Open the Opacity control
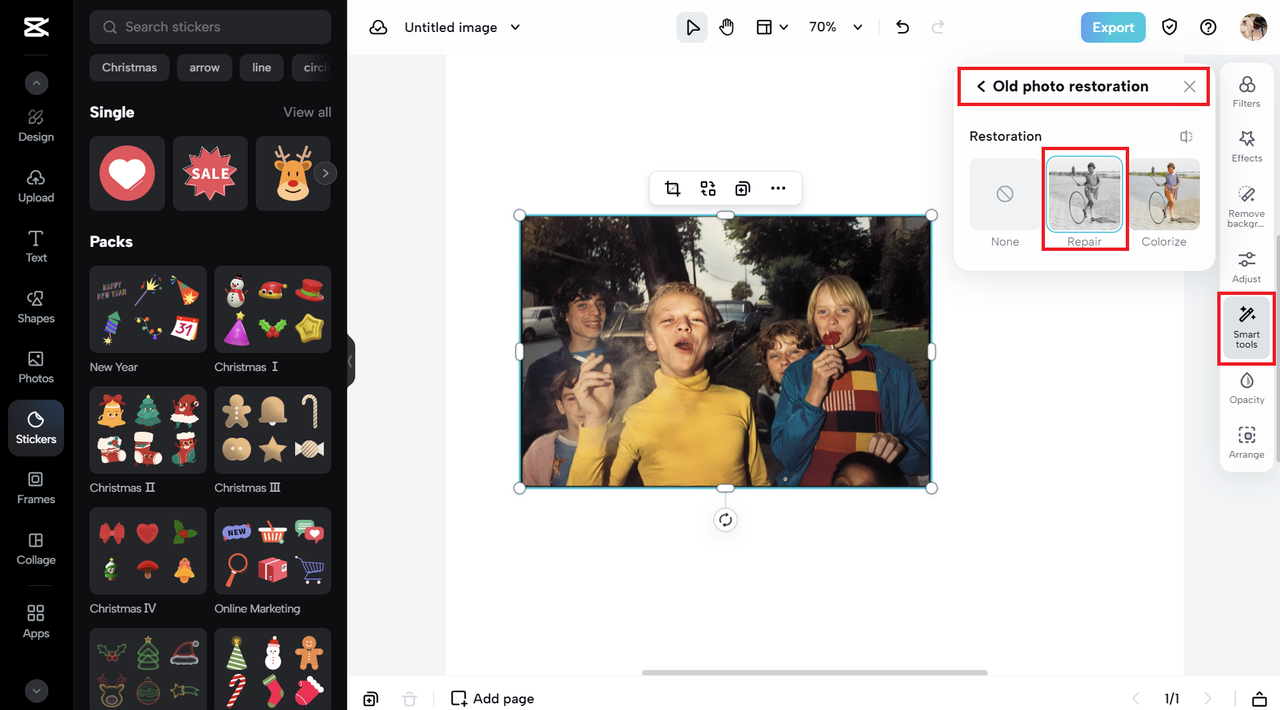The width and height of the screenshot is (1280, 710). (1246, 388)
